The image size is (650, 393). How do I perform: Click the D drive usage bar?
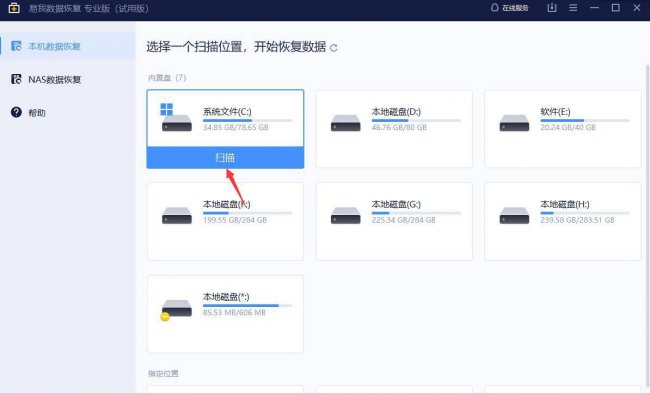[416, 120]
